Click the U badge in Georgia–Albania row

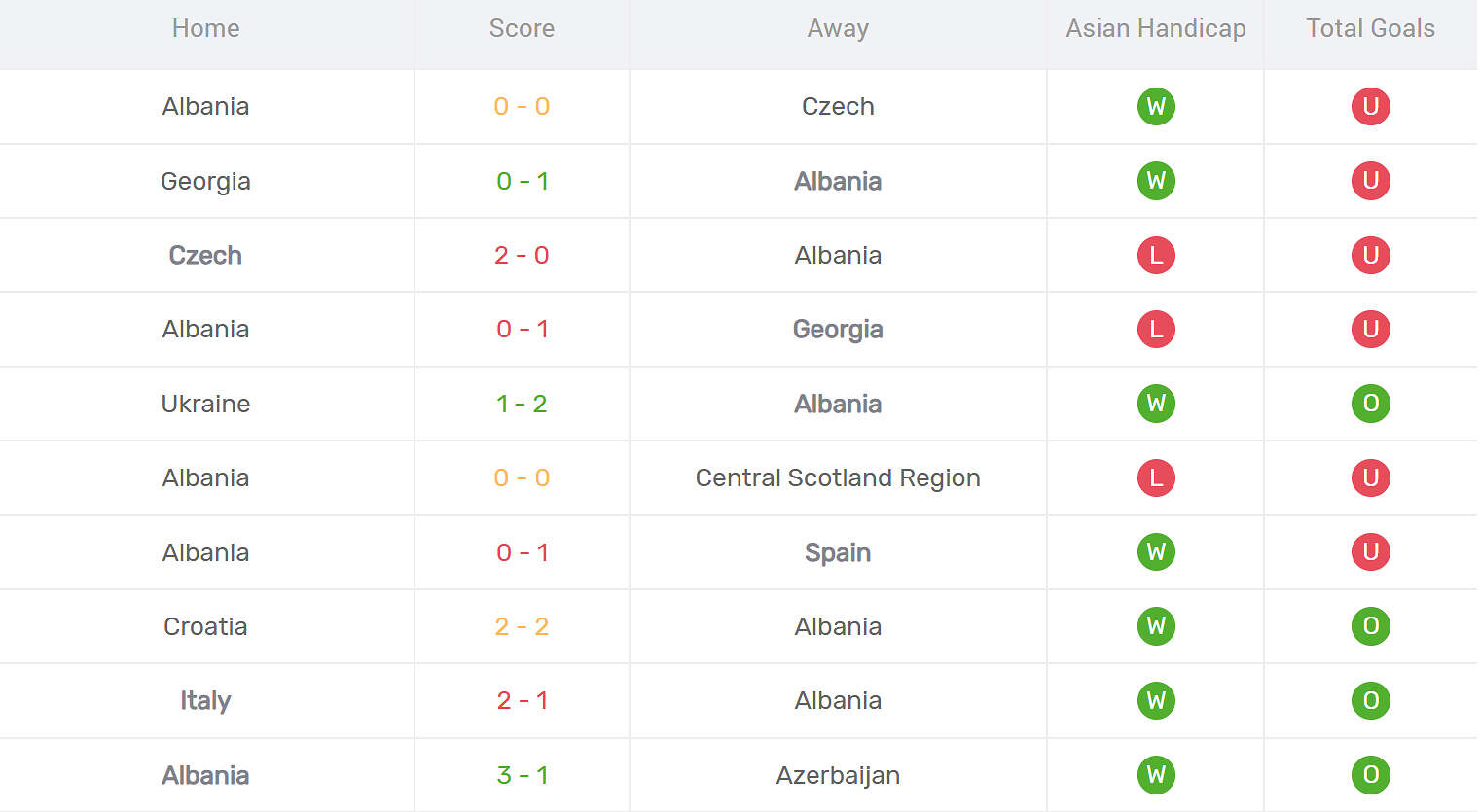(1370, 181)
